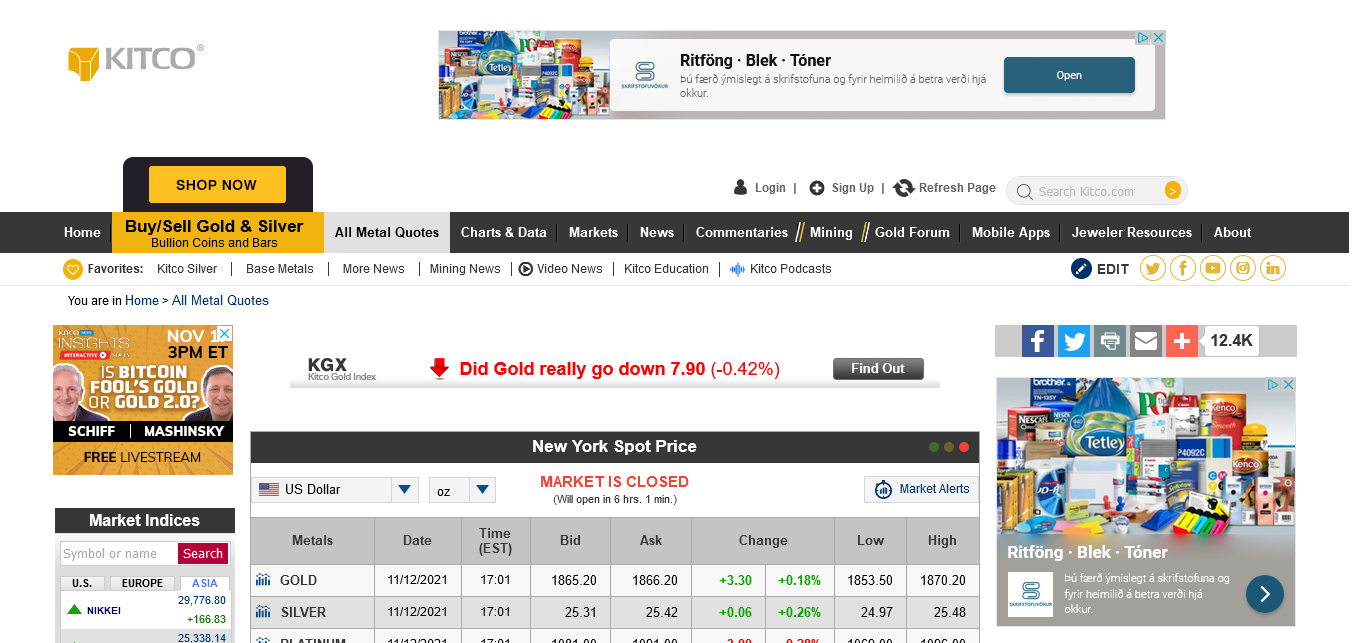
Task: Click the red plus more-sharing icon
Action: point(1181,341)
